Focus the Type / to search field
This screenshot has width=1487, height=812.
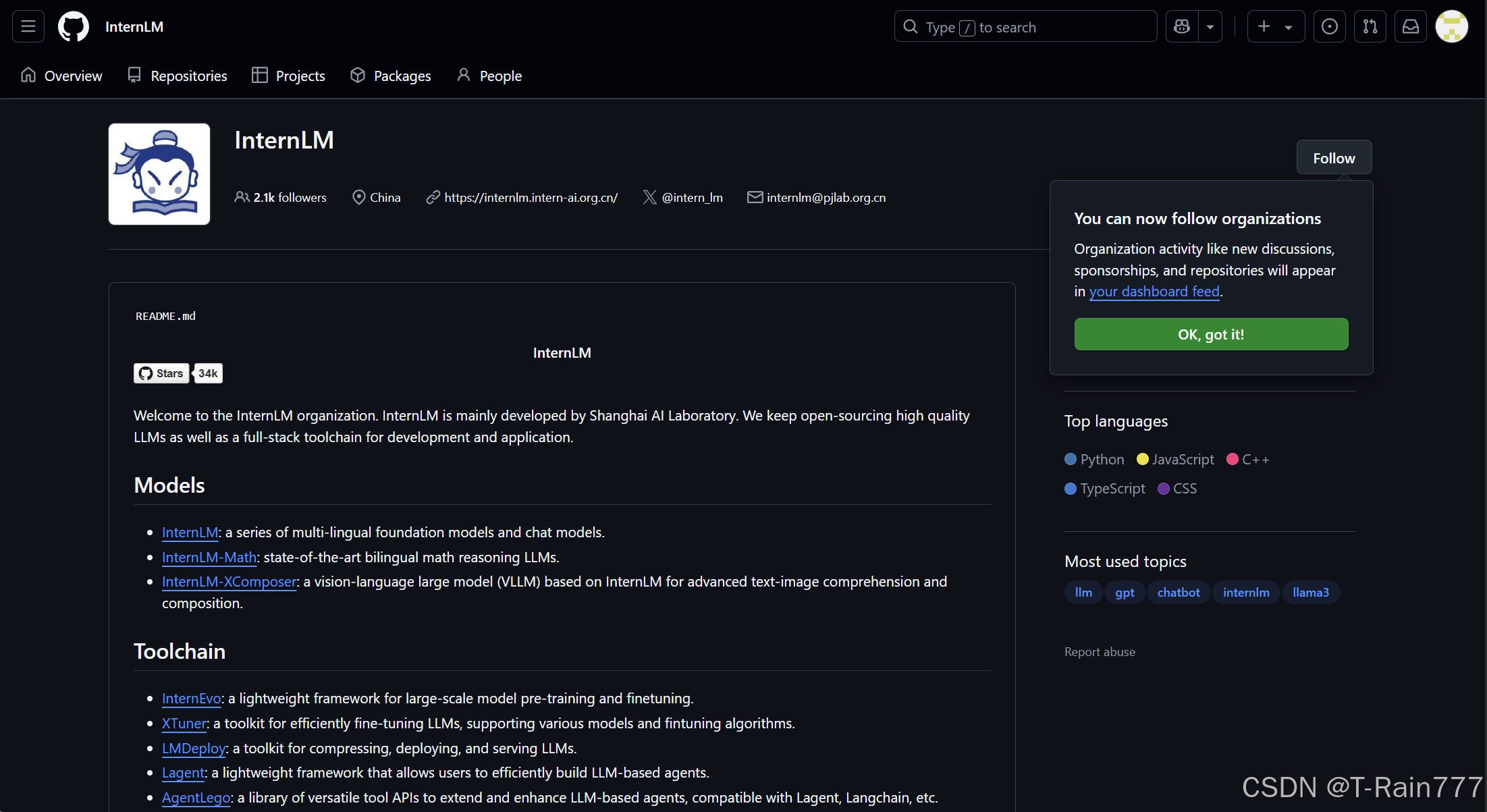point(1026,27)
